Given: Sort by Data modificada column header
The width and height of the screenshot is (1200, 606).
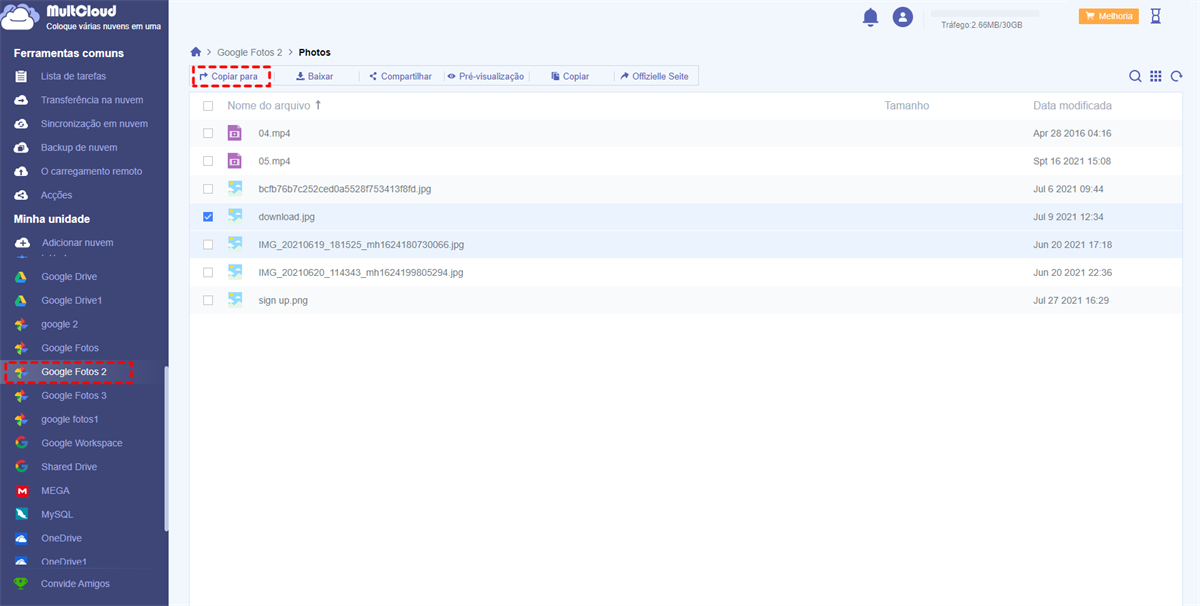Looking at the screenshot, I should click(x=1072, y=105).
